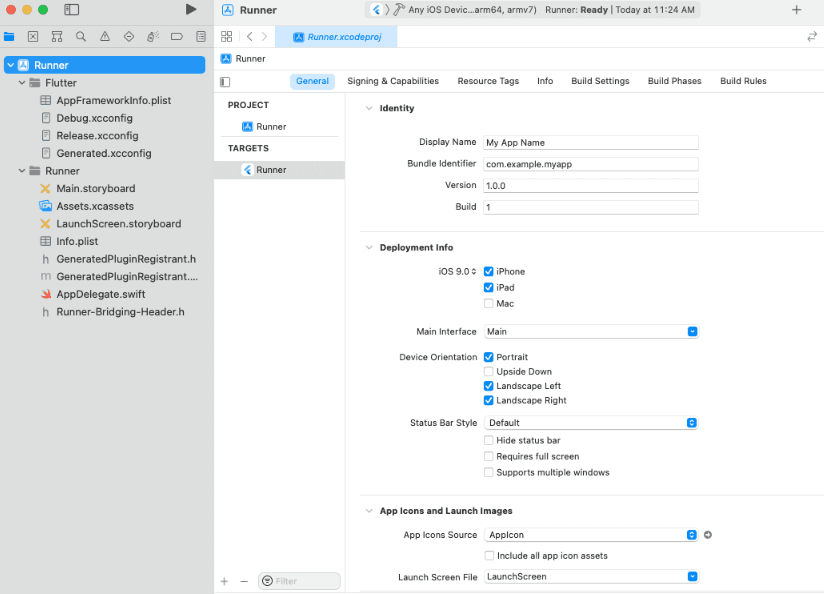Collapse the Flutter folder chevron
The height and width of the screenshot is (594, 824).
(x=22, y=83)
